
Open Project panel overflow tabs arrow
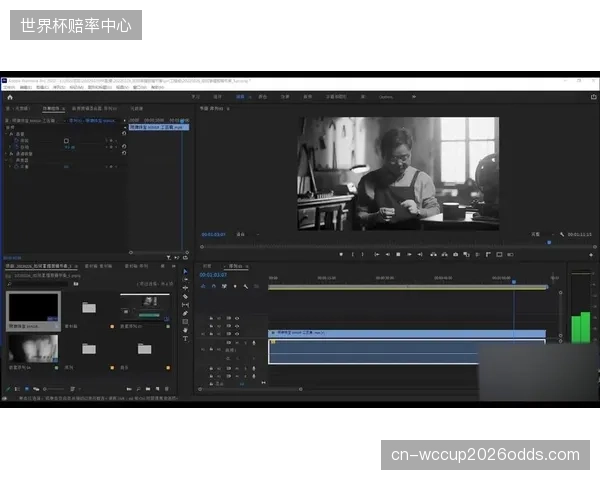click(174, 266)
